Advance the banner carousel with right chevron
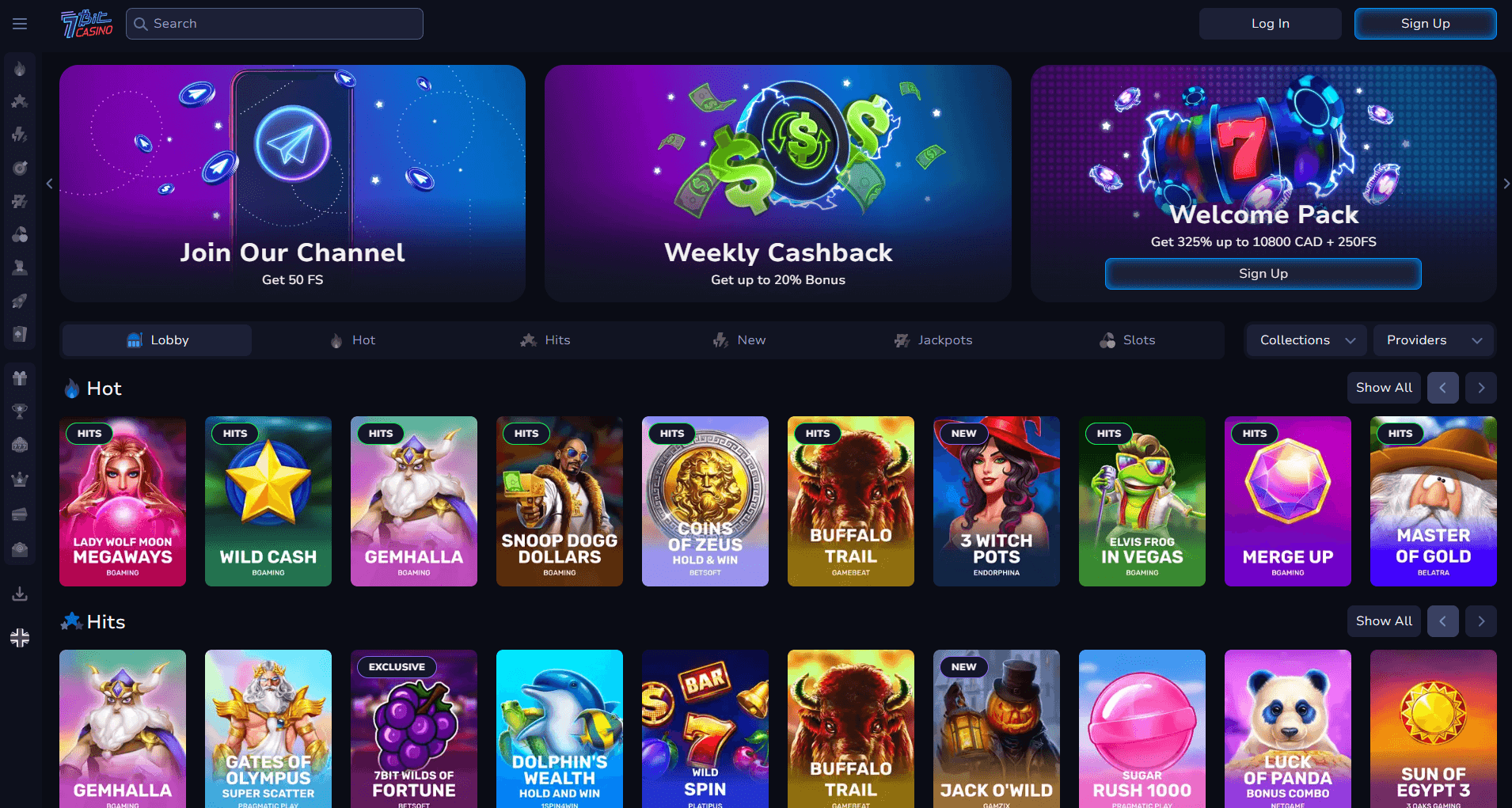The height and width of the screenshot is (808, 1512). 1506,184
